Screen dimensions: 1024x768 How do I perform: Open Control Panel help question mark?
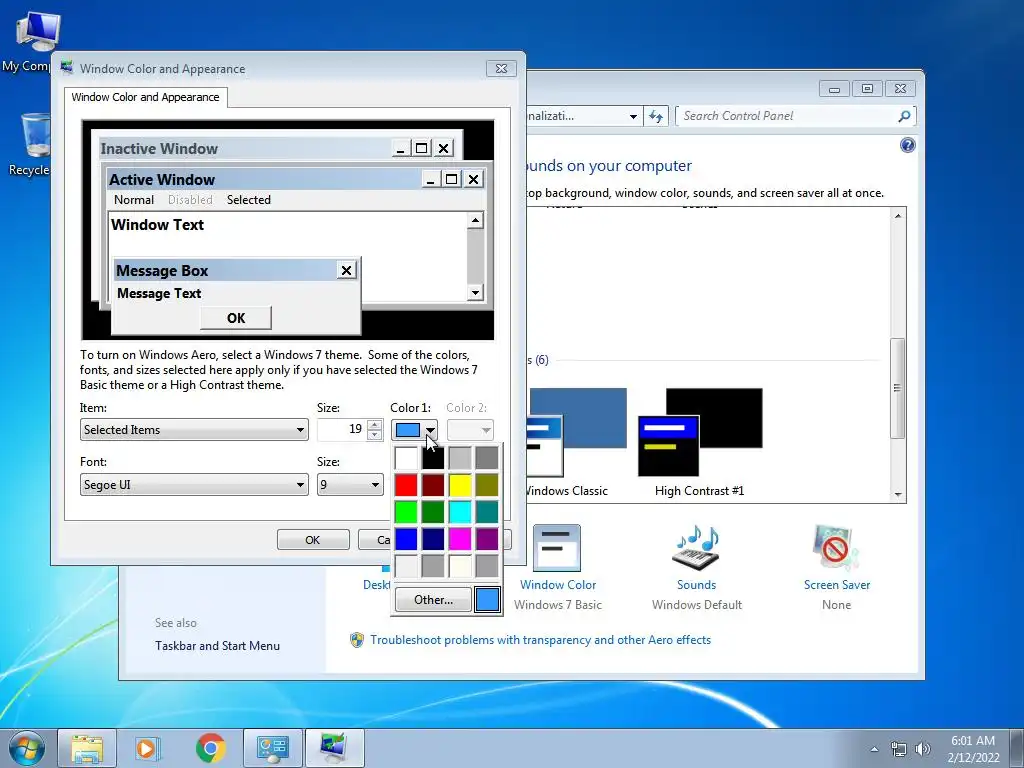point(907,145)
